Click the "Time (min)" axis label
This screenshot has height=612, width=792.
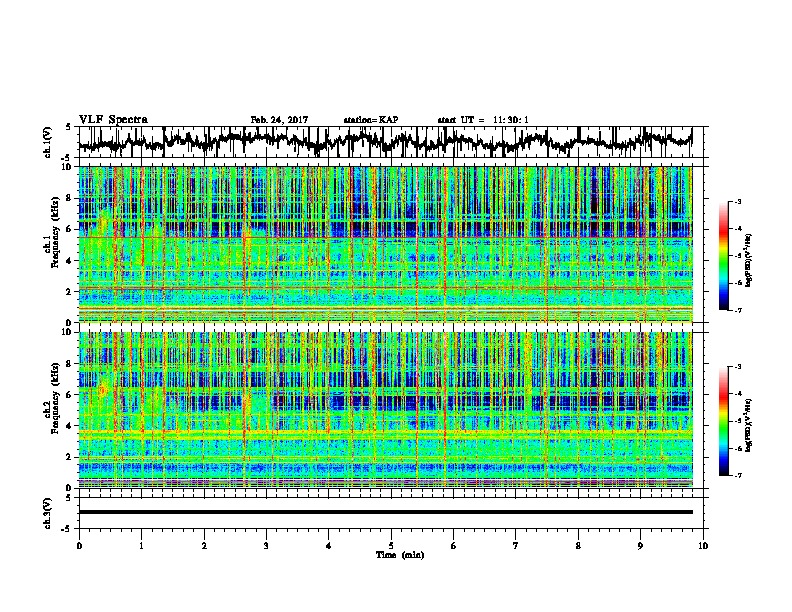pos(400,555)
